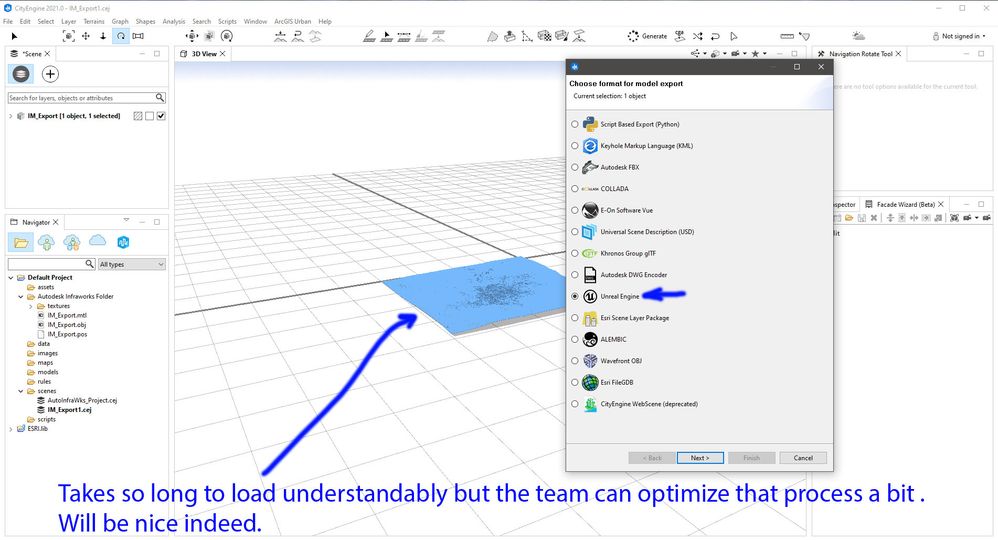Click the Scene Light and Panorama weather icon
The height and width of the screenshot is (540, 998).
click(859, 36)
